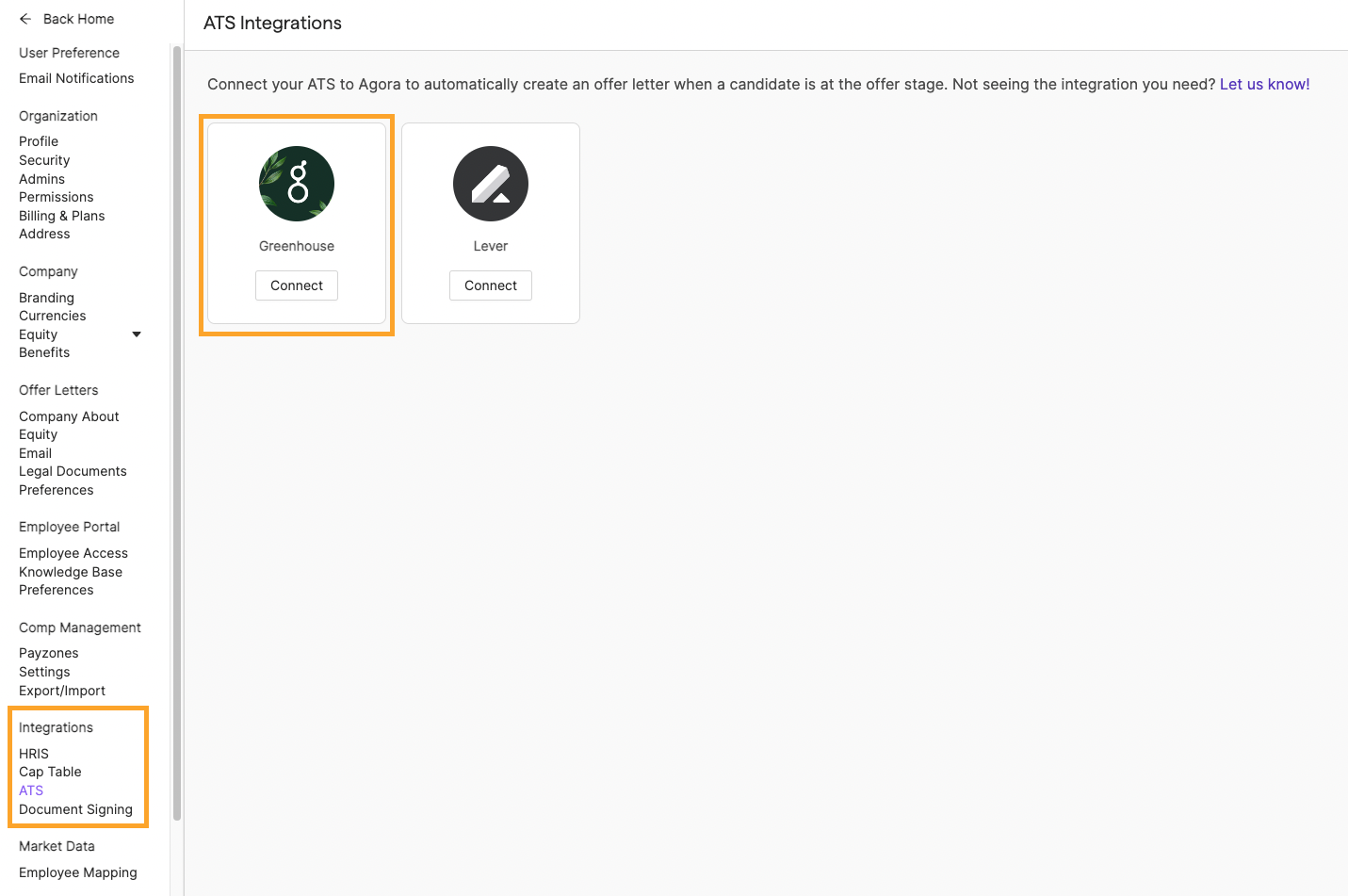
Task: Open Preferences under Employee Portal
Action: [56, 590]
